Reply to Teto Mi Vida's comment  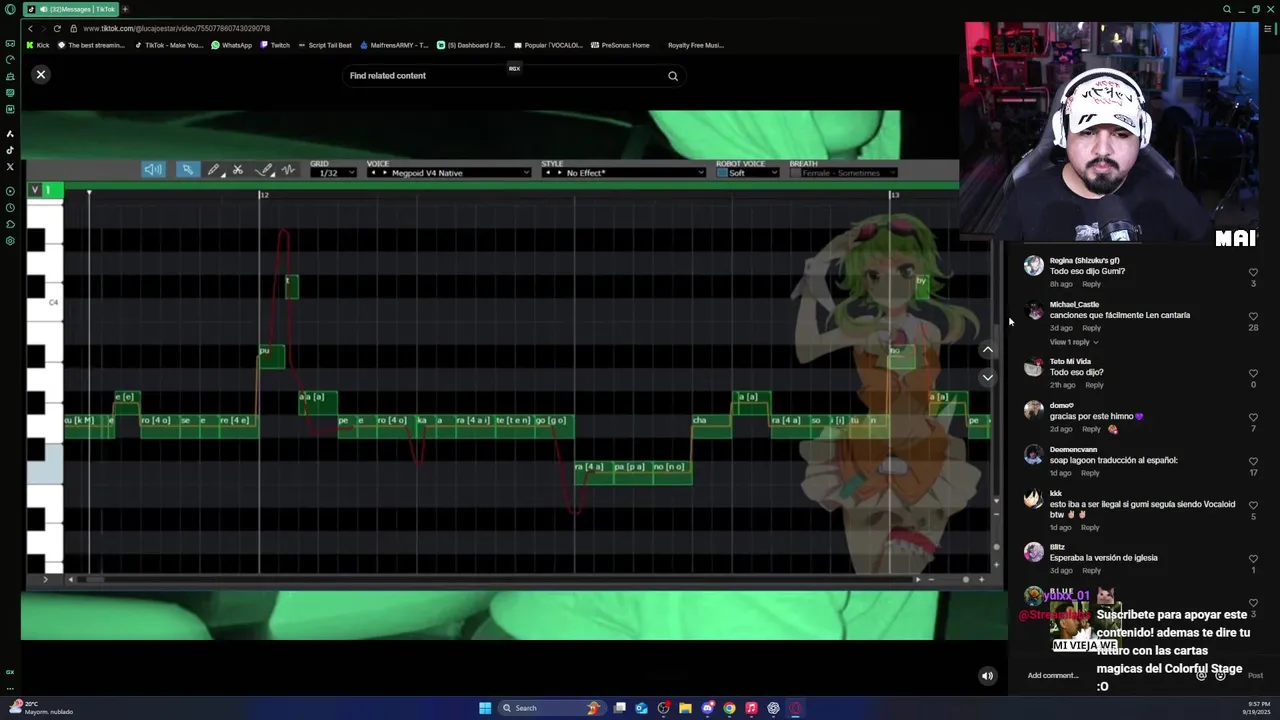[1094, 385]
